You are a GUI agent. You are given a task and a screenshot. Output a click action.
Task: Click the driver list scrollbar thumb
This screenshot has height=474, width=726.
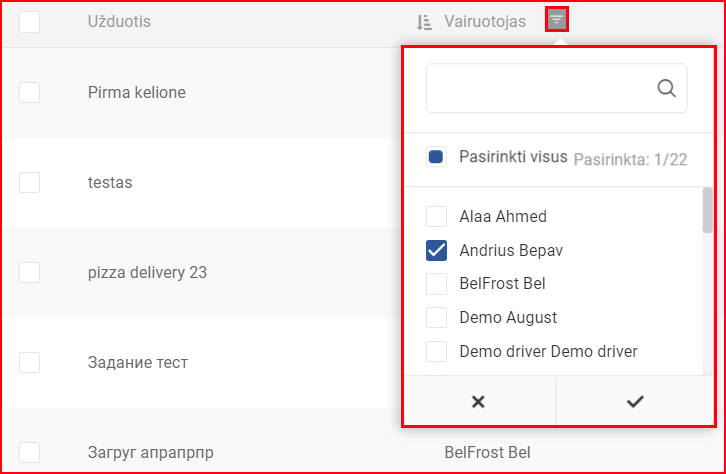click(707, 210)
